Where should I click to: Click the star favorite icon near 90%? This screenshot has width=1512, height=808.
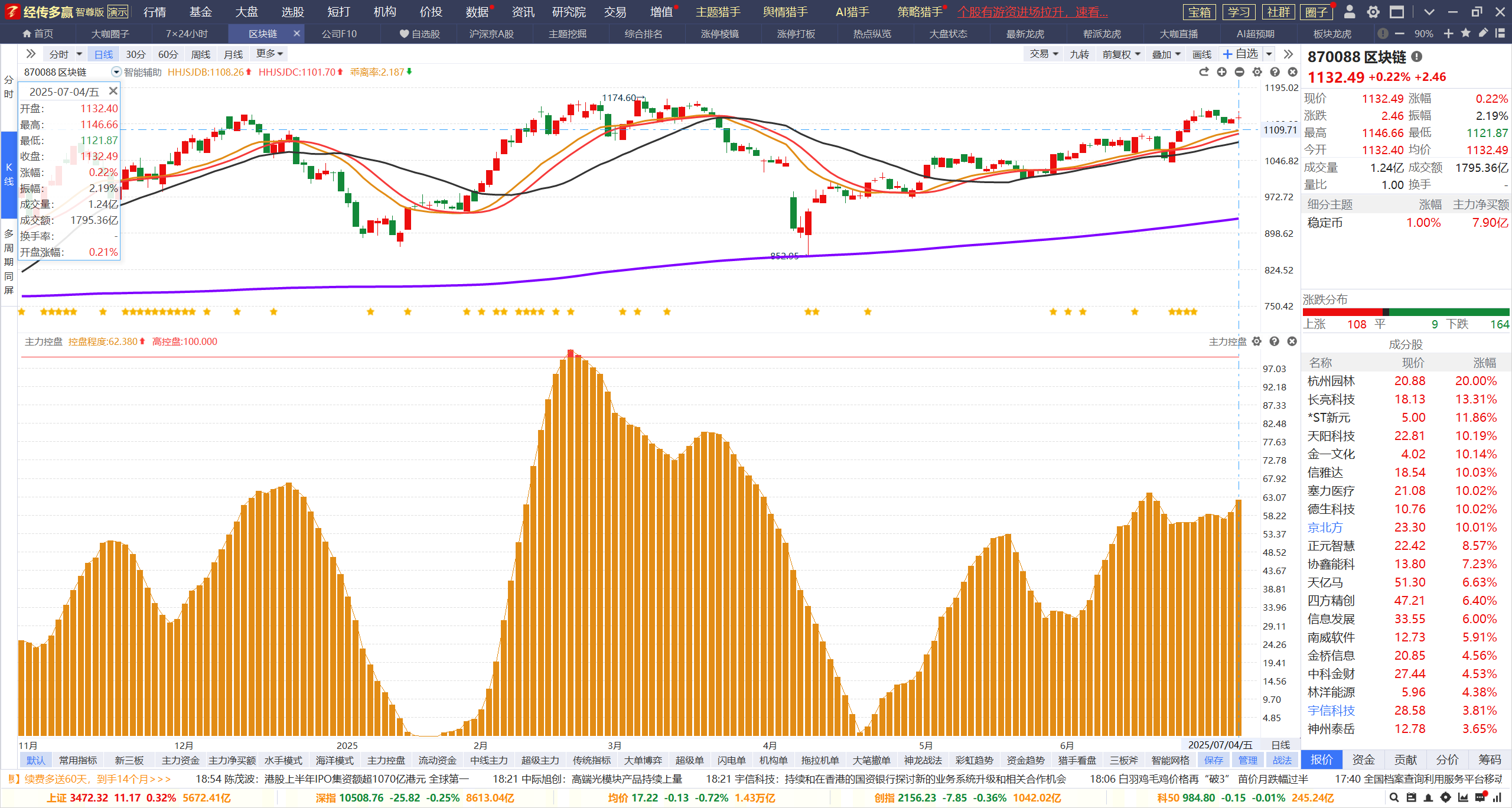click(1465, 34)
